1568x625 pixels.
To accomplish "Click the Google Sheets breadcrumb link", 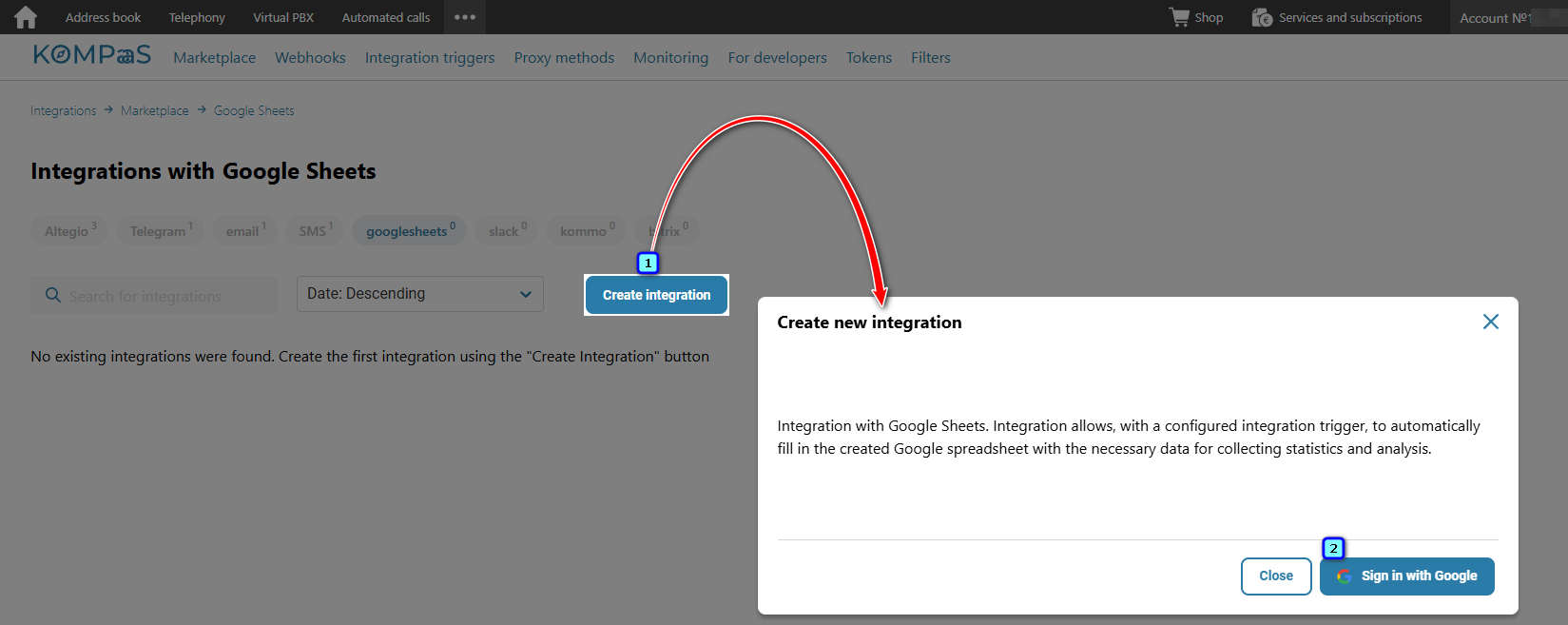I will coord(254,110).
